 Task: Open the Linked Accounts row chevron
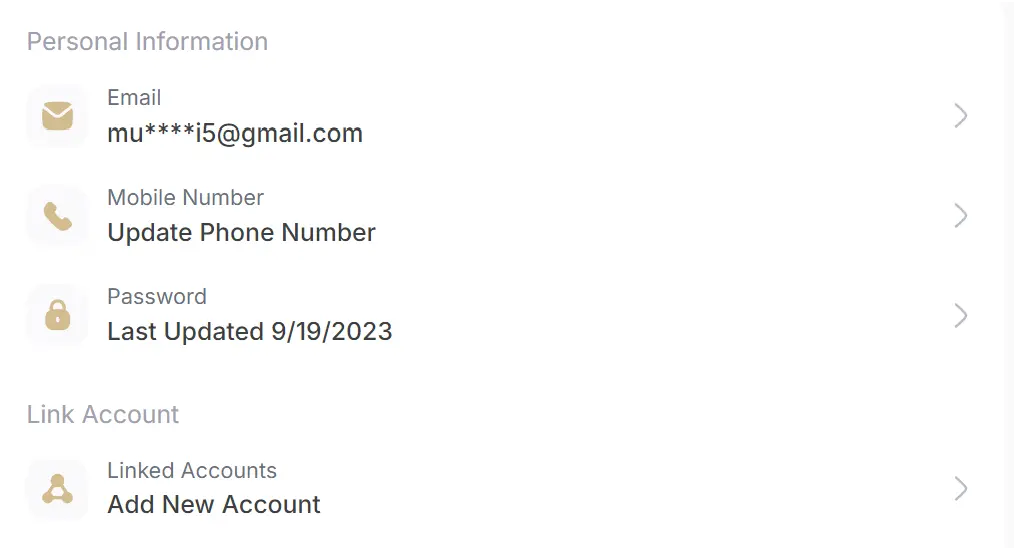(960, 489)
